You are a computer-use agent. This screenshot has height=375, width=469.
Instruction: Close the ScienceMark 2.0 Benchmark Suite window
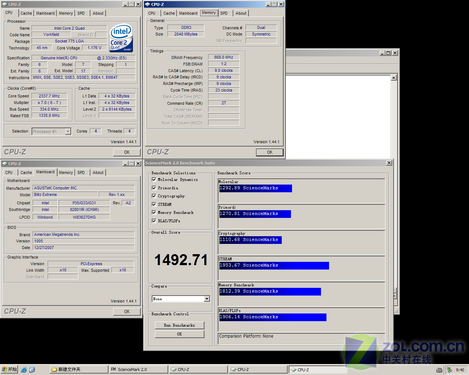click(389, 163)
